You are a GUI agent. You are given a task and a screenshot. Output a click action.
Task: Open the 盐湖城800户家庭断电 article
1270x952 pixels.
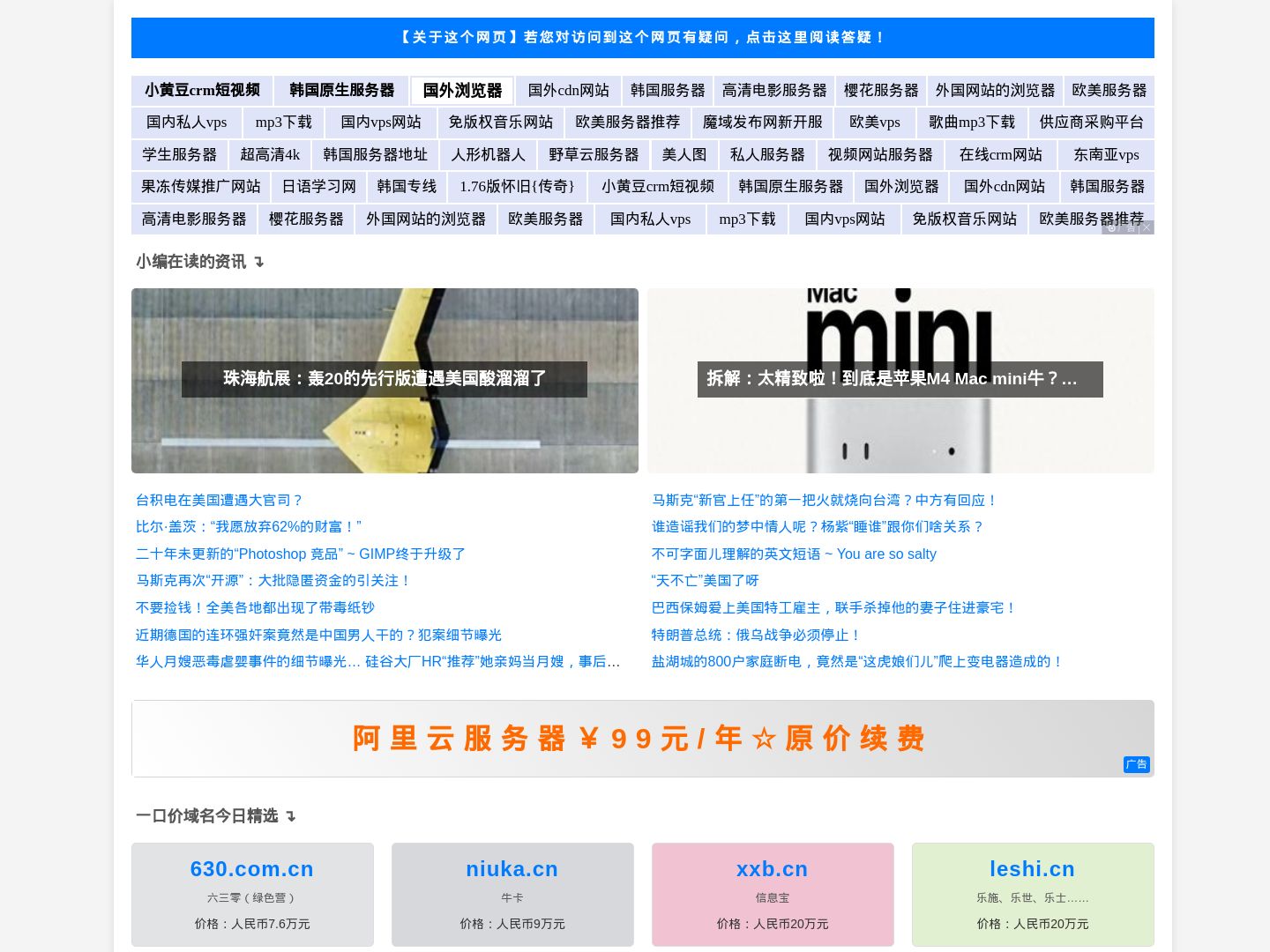click(x=858, y=662)
